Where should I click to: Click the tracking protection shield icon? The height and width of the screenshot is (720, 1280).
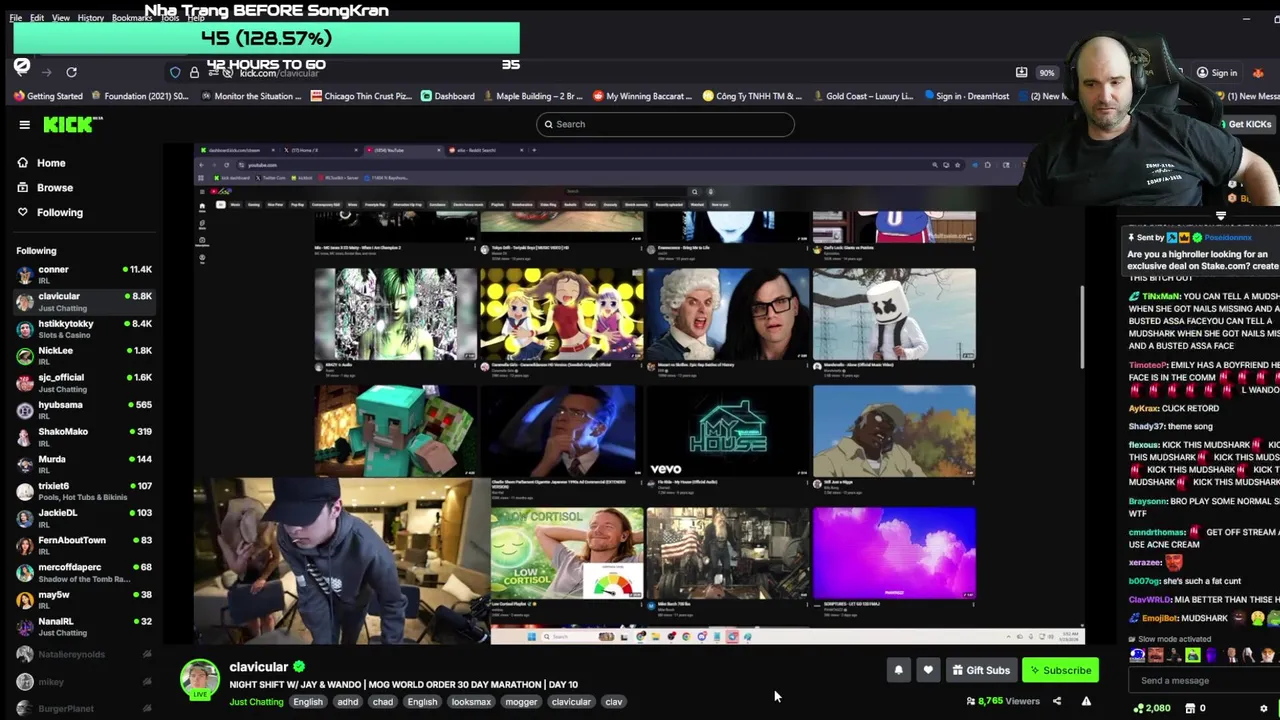[175, 72]
